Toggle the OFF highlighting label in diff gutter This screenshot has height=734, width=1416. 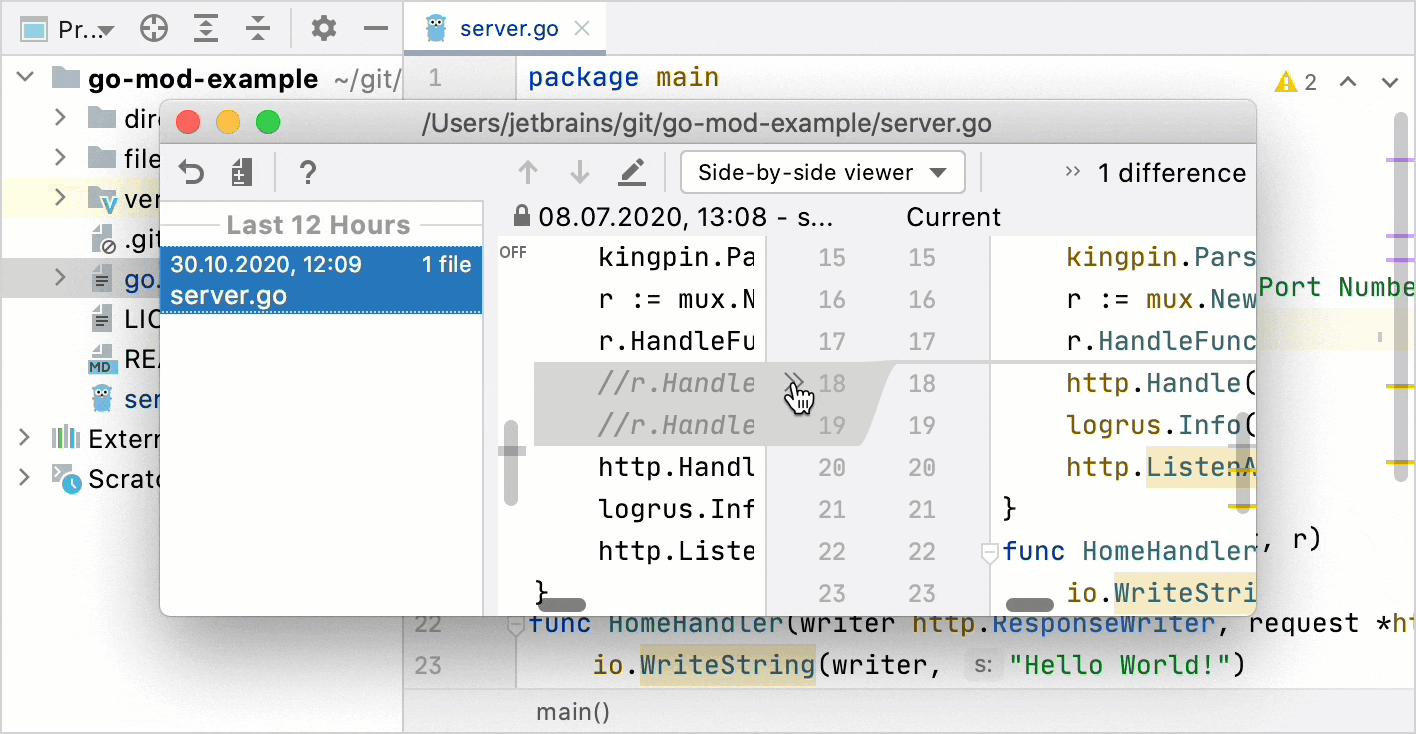click(512, 252)
